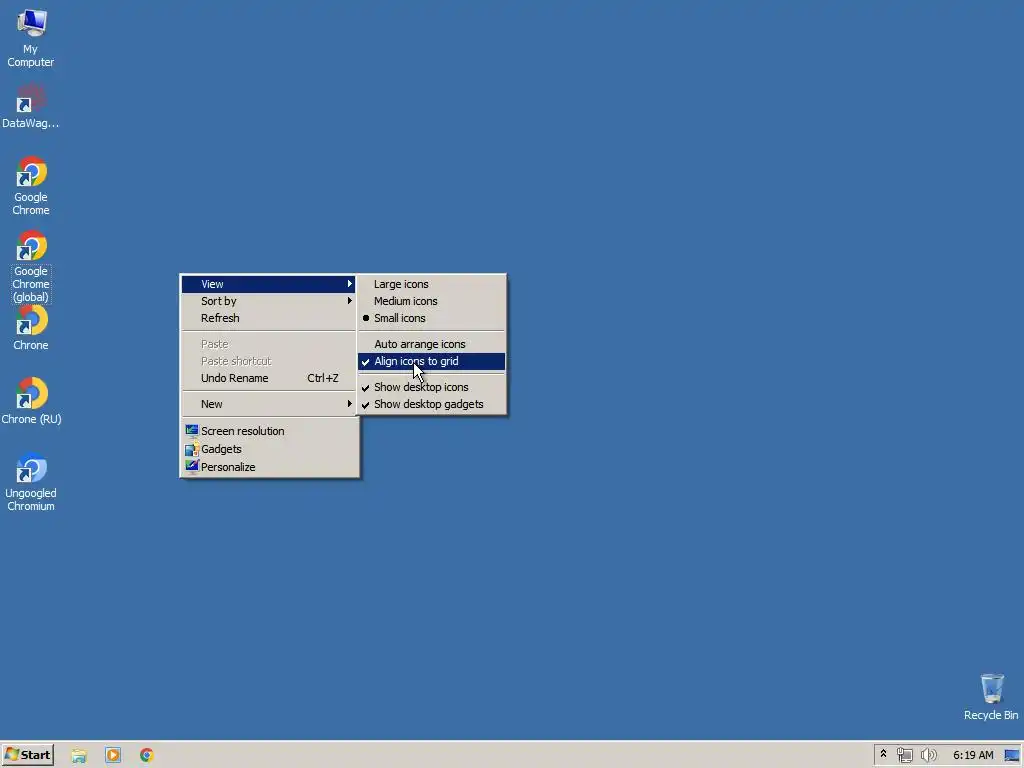Click Refresh in the context menu

pos(268,318)
